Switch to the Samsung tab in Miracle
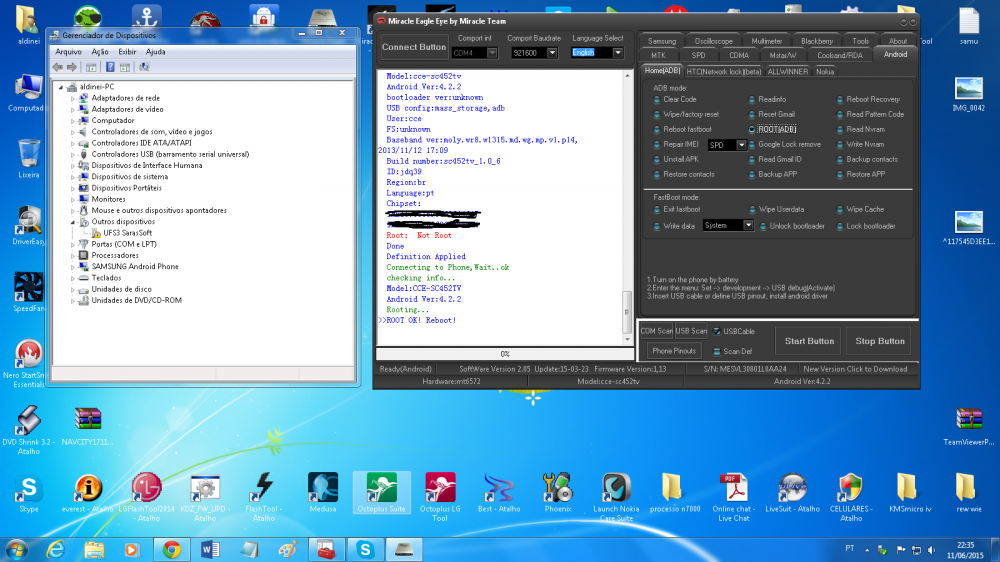This screenshot has height=562, width=1000. 661,41
